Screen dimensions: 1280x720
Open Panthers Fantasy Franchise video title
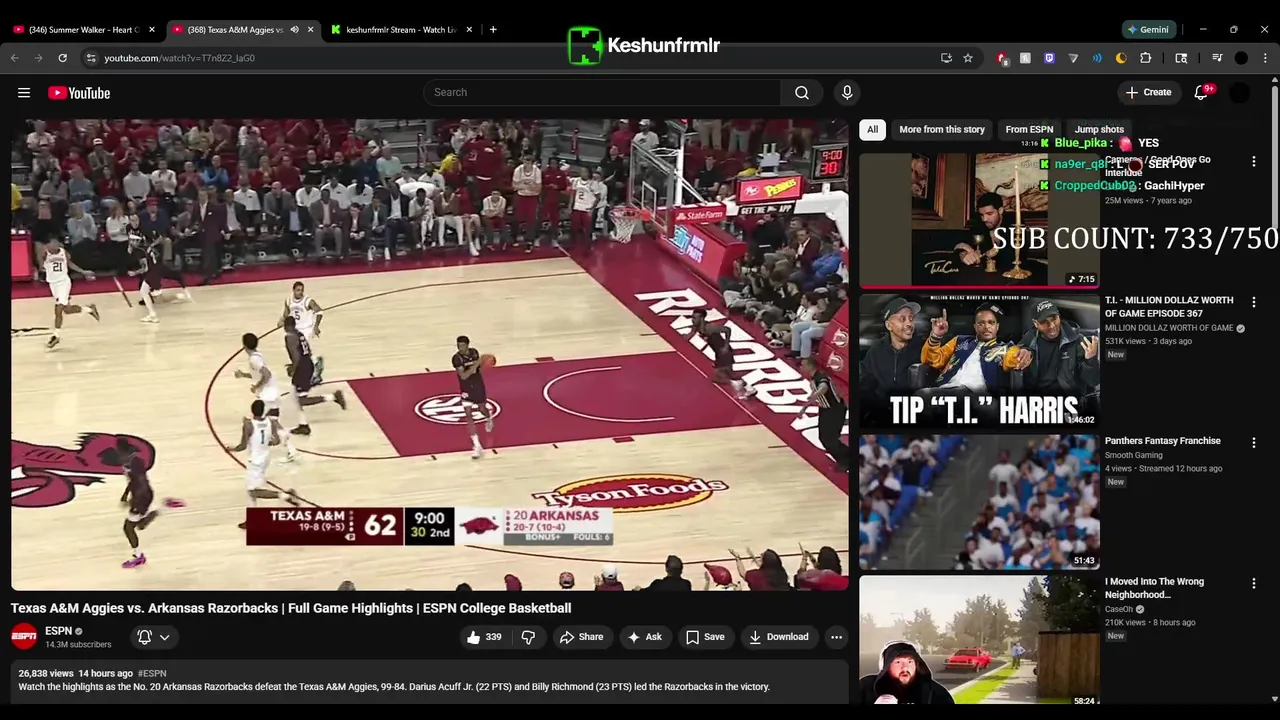pyautogui.click(x=1162, y=441)
